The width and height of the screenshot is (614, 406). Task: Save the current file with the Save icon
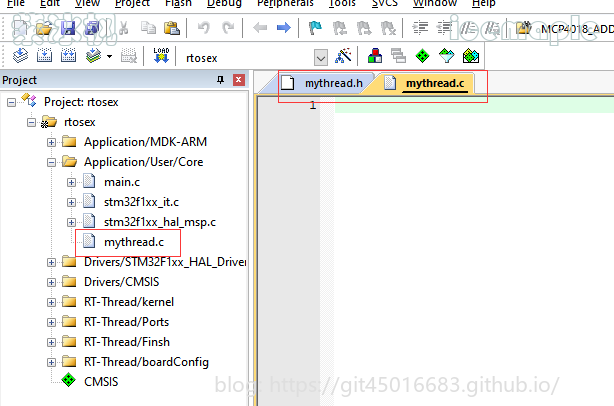pyautogui.click(x=69, y=29)
